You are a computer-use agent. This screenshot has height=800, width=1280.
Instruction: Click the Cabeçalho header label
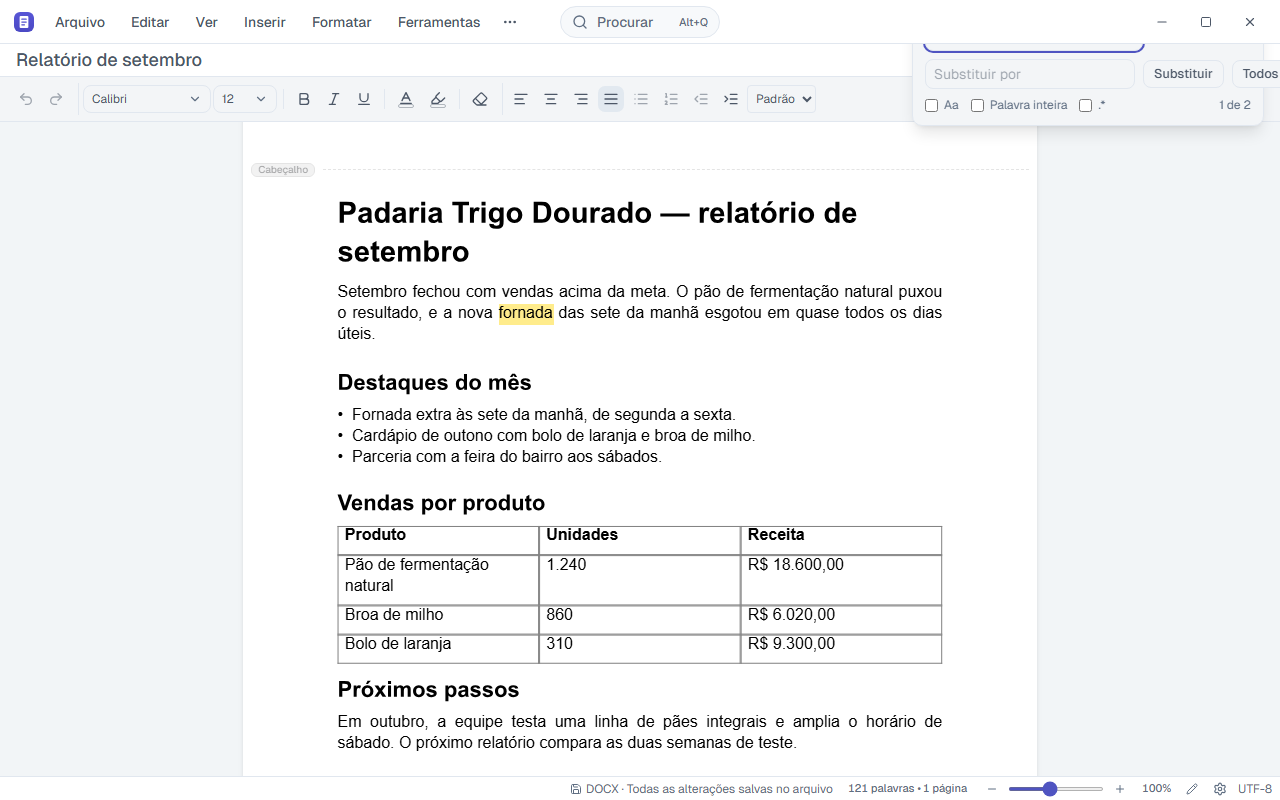click(283, 170)
